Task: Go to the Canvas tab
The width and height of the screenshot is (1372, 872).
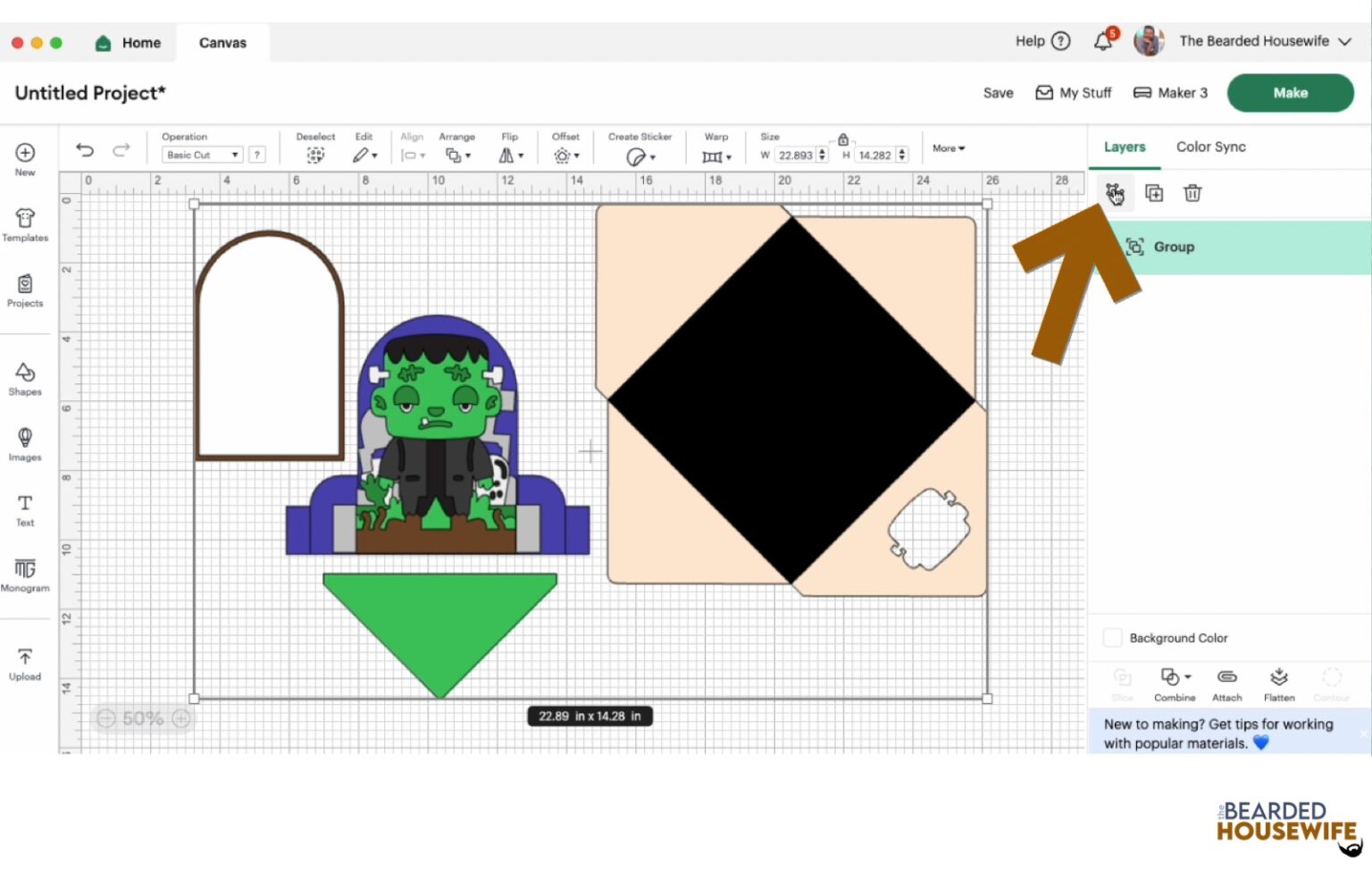Action: [222, 42]
